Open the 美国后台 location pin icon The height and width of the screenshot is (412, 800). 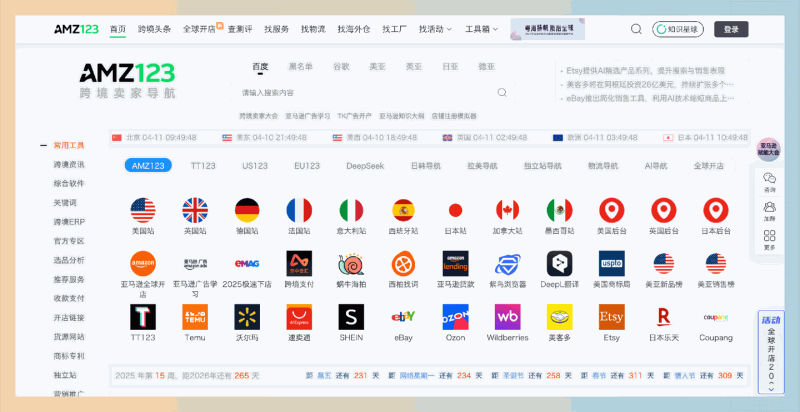tap(611, 210)
